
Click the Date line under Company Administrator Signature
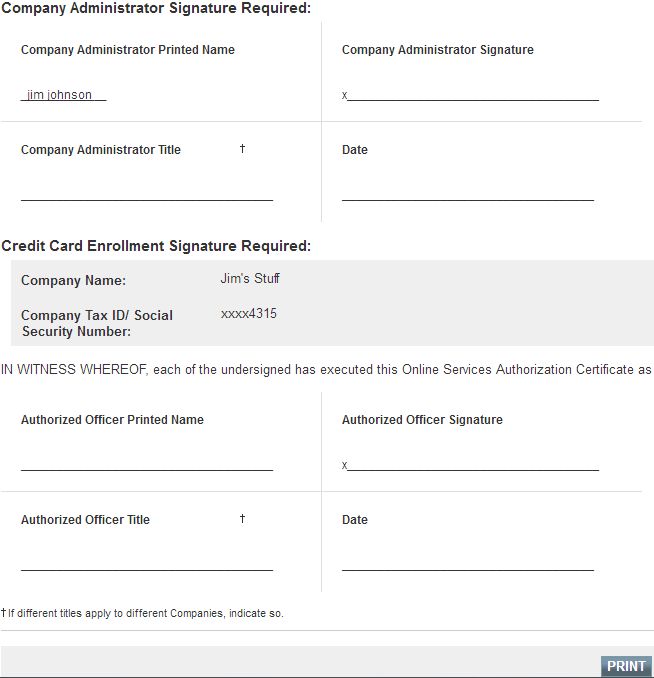(x=468, y=200)
